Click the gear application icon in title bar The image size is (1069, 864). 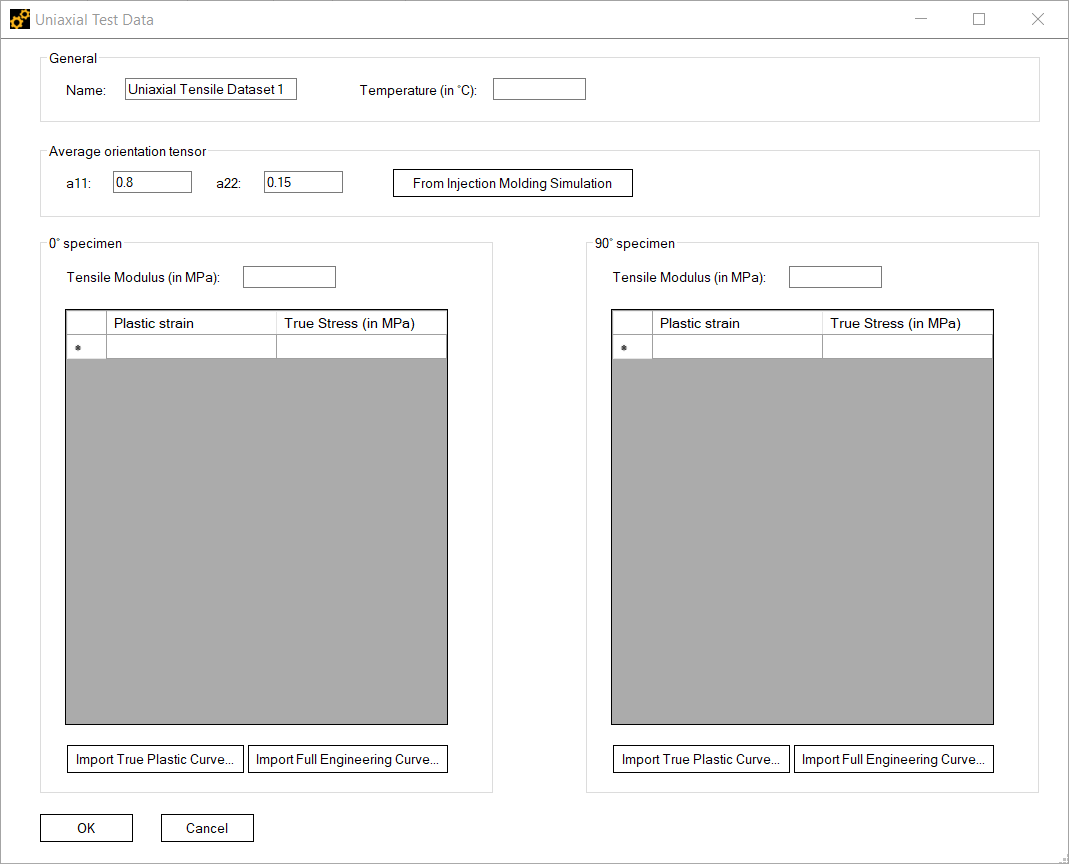click(x=18, y=18)
